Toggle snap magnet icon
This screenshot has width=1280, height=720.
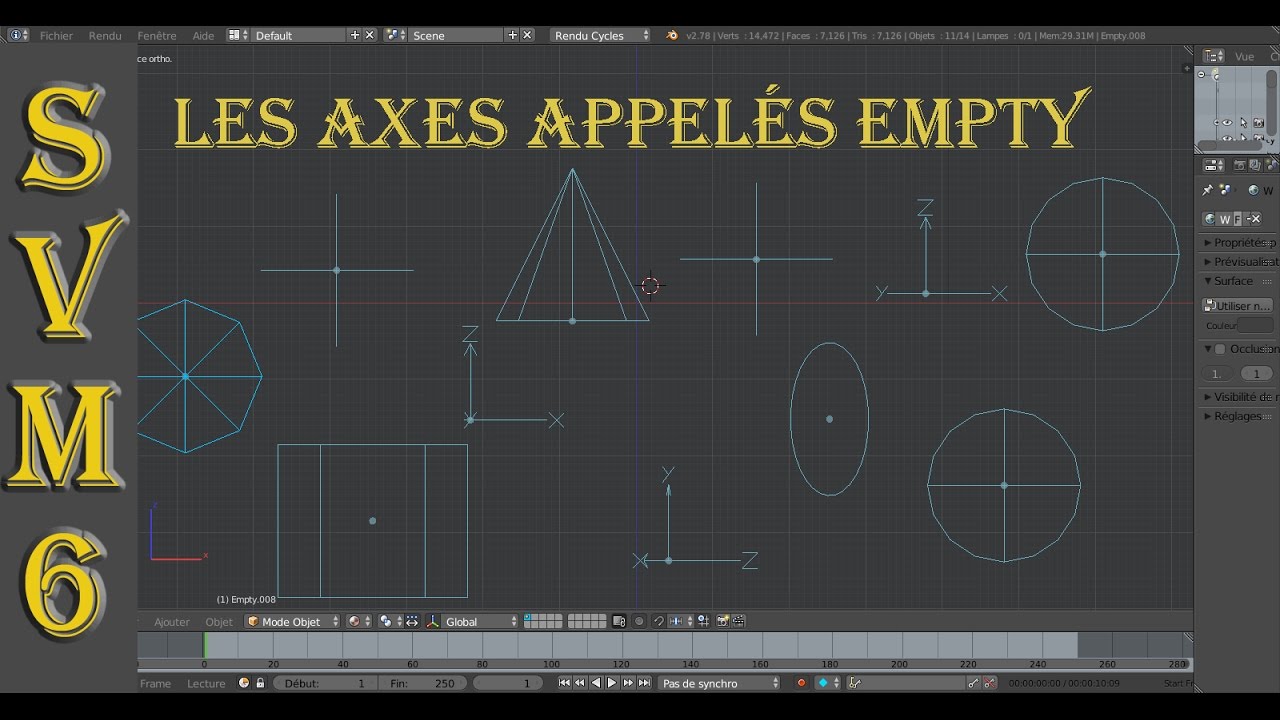659,622
